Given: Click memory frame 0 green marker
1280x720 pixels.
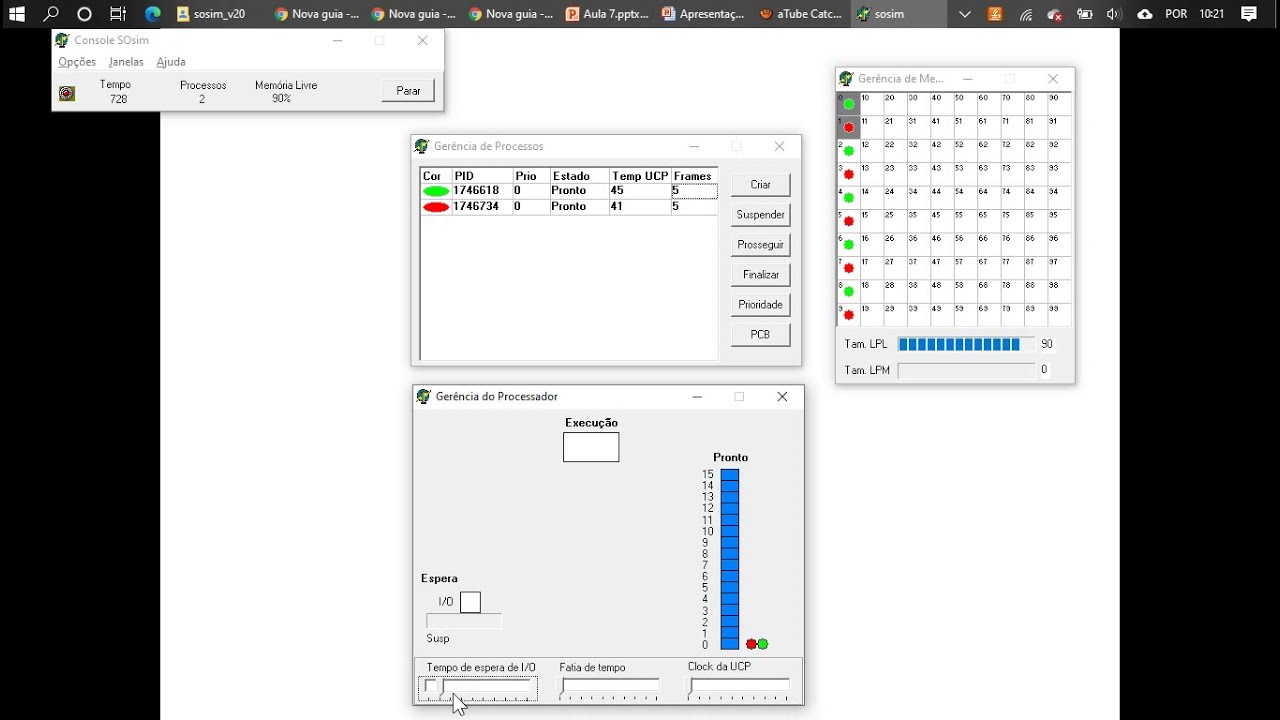Looking at the screenshot, I should point(849,104).
